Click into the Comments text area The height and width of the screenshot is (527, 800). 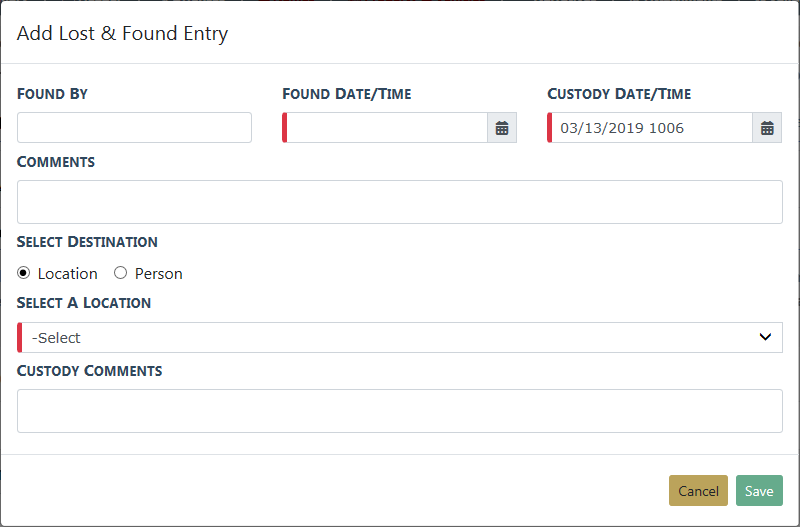[400, 202]
